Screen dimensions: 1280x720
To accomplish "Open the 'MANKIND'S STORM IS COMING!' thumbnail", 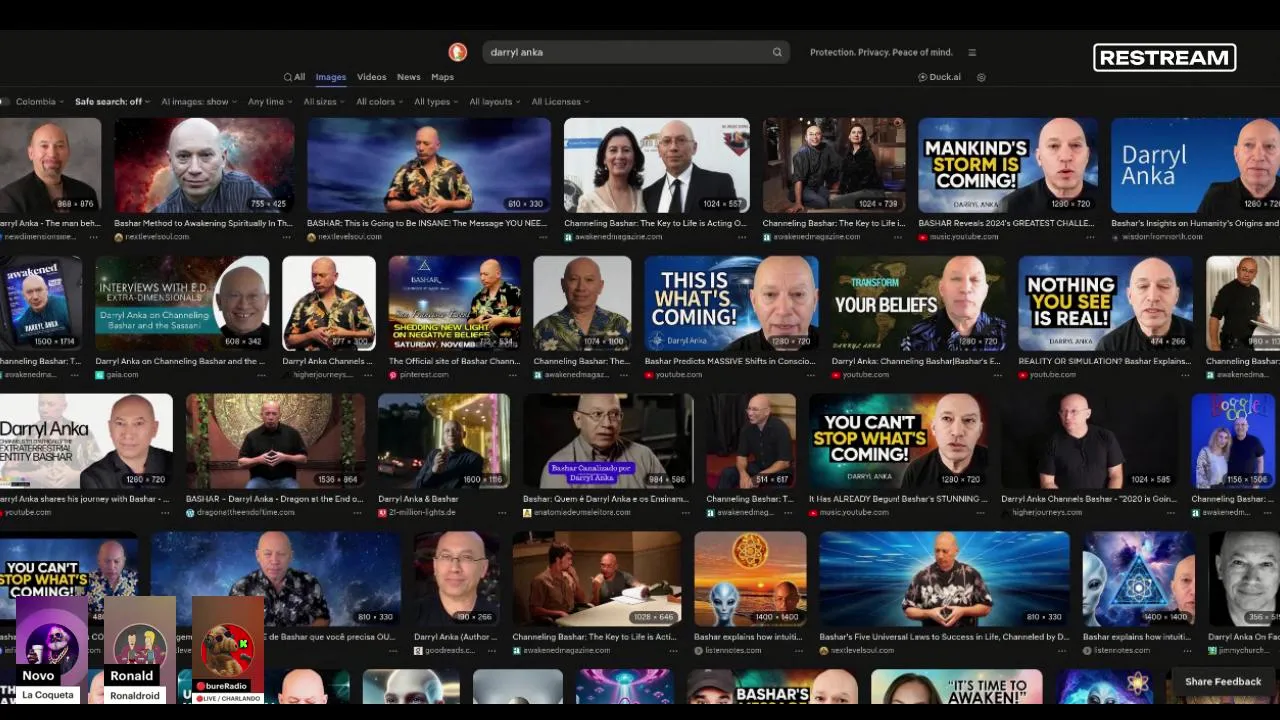I will click(x=1008, y=166).
